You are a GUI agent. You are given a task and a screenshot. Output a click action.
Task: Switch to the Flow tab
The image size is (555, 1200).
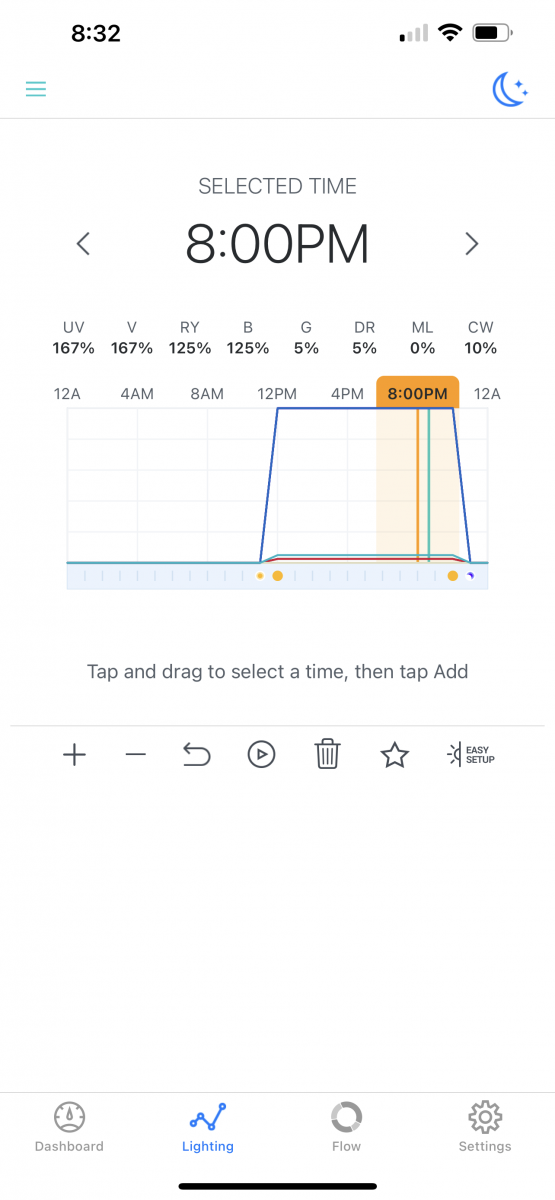[346, 1128]
